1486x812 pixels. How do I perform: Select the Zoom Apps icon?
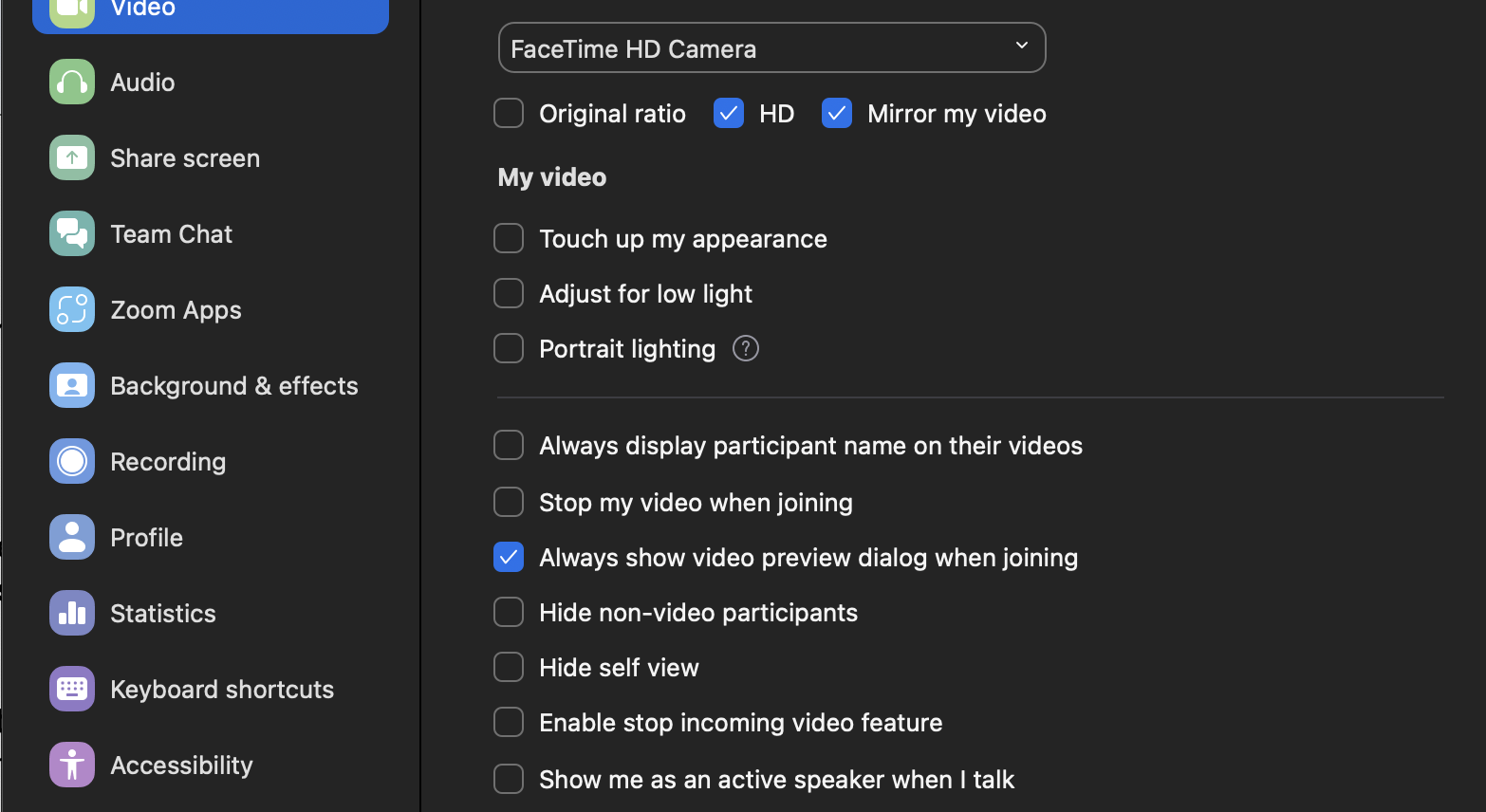[71, 309]
